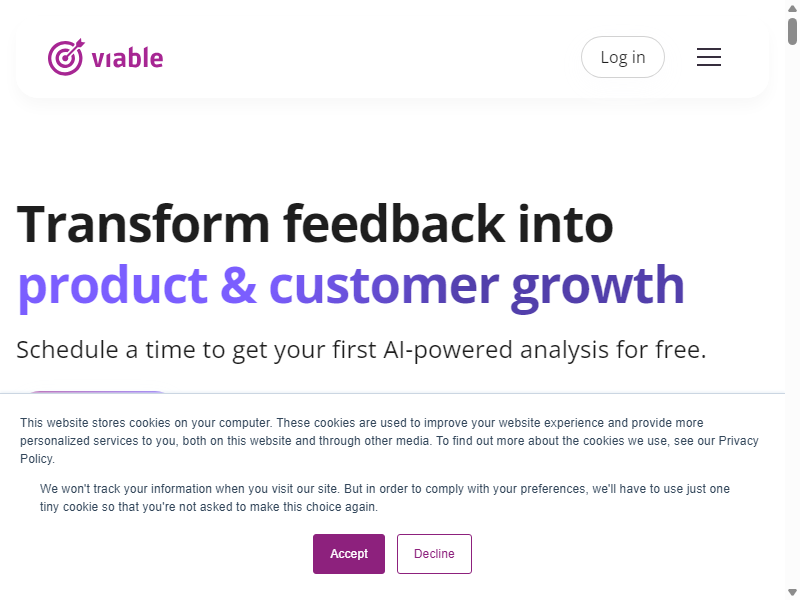This screenshot has height=600, width=800.
Task: Click the word "feedback" in the headline
Action: (x=394, y=223)
